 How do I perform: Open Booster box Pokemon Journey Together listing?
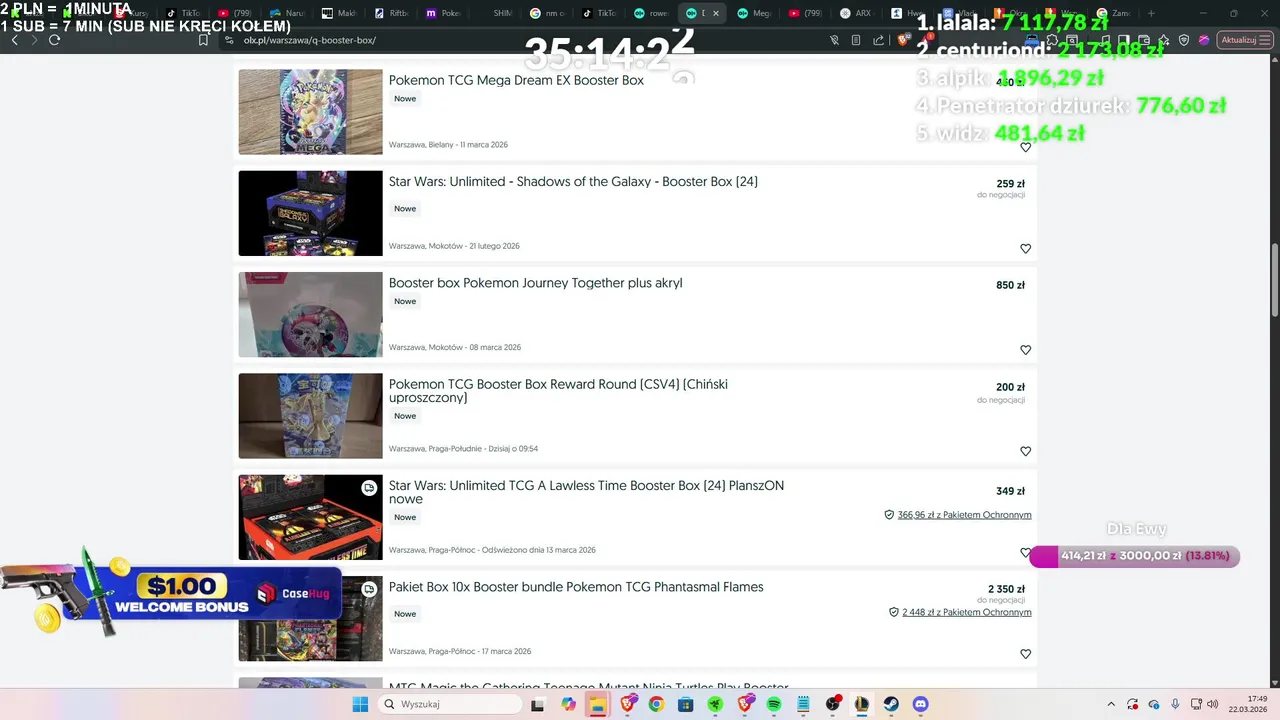tap(535, 283)
